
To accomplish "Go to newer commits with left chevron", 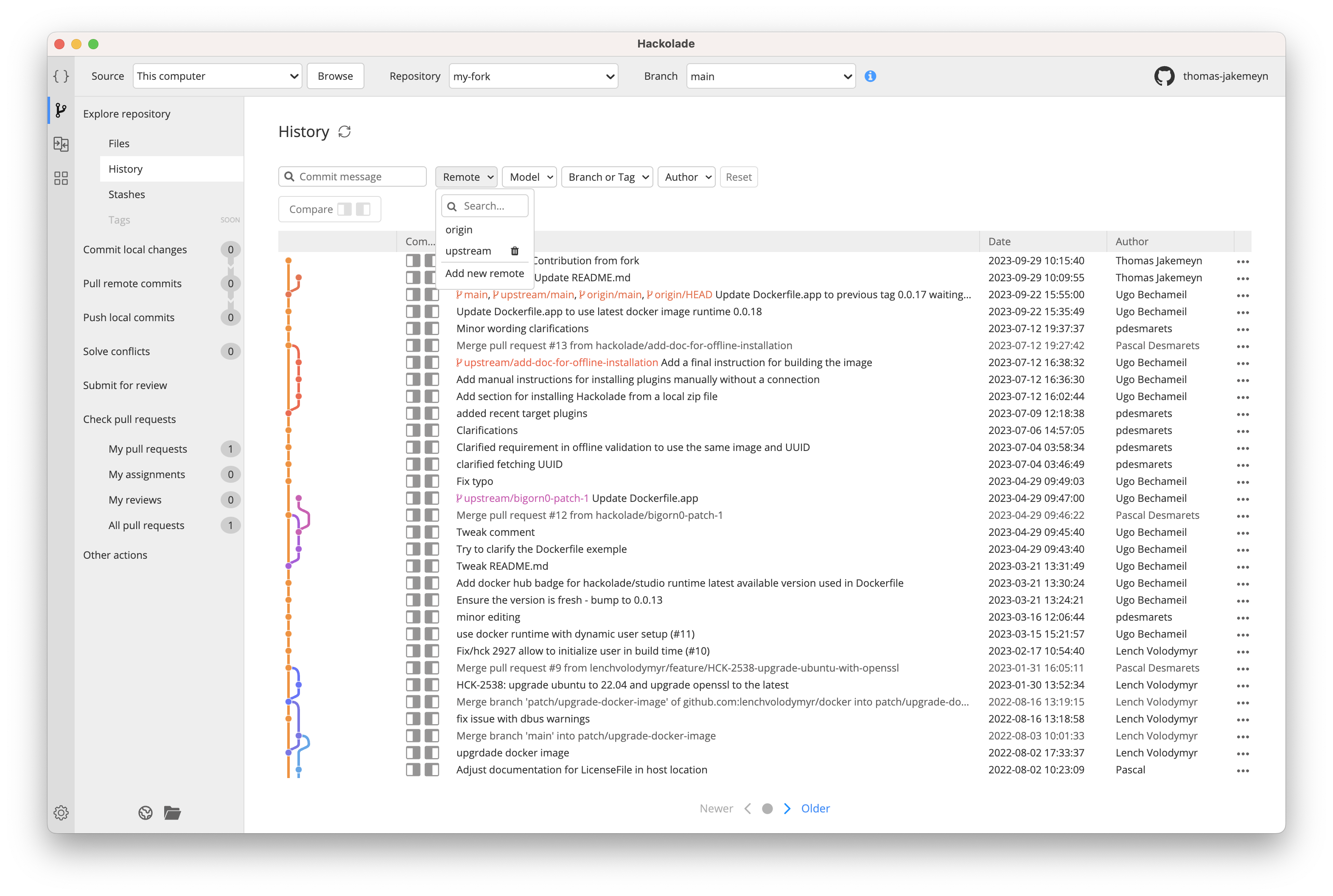I will point(748,808).
